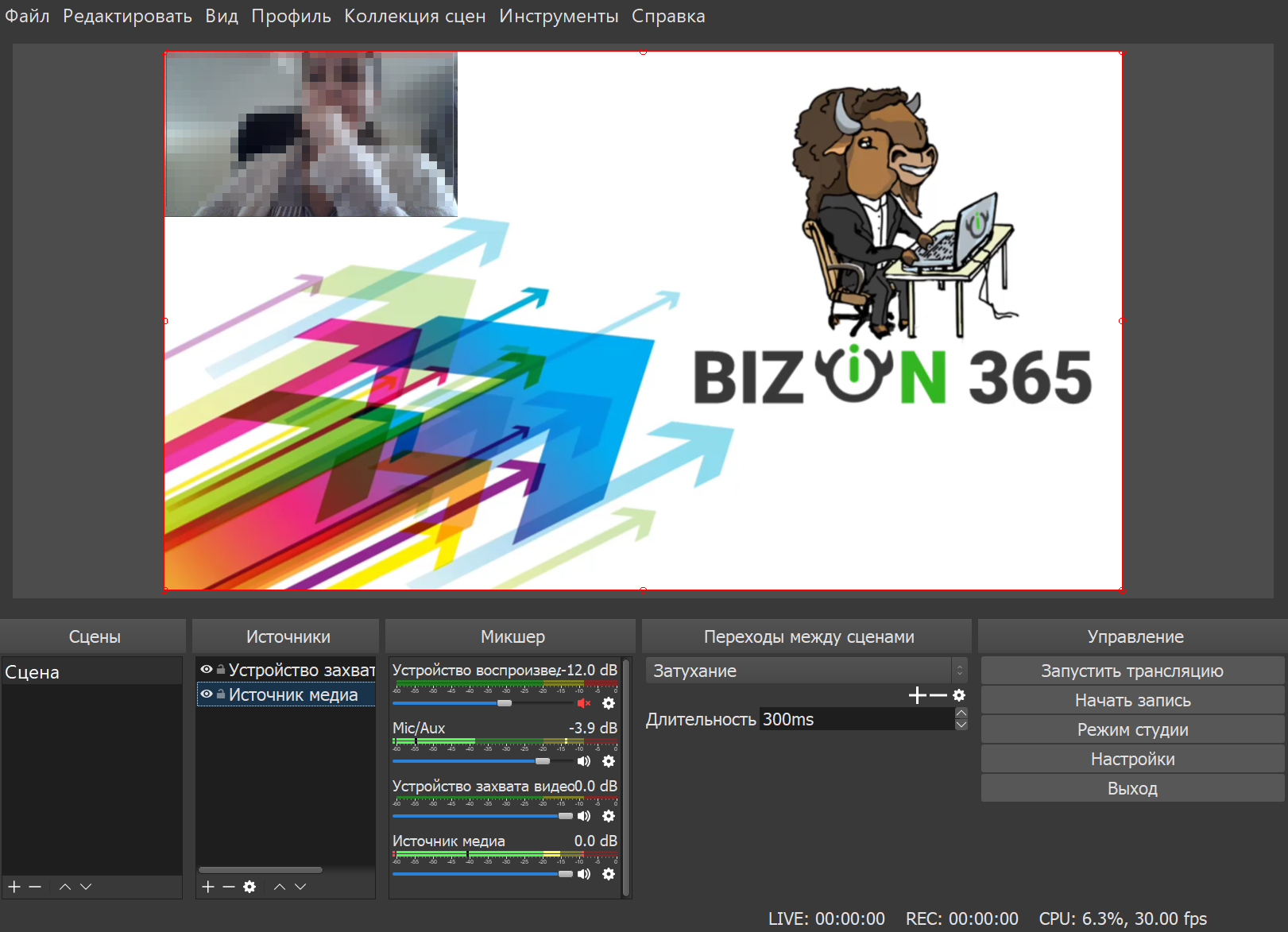Toggle lock on 'Устройство захвата' source
1288x932 pixels.
(221, 670)
